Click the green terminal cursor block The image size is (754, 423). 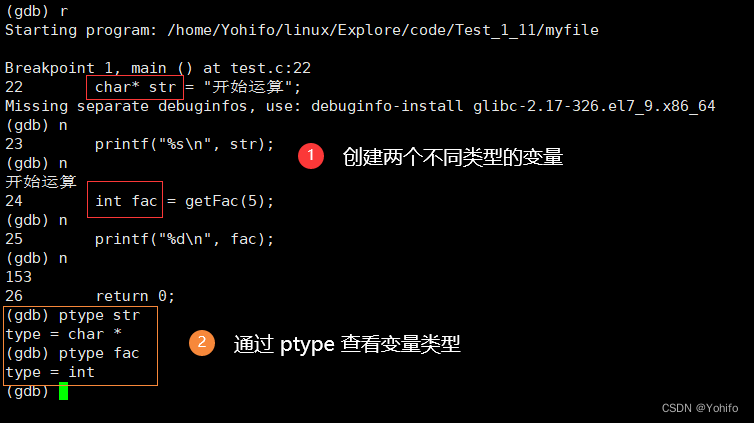(x=63, y=391)
